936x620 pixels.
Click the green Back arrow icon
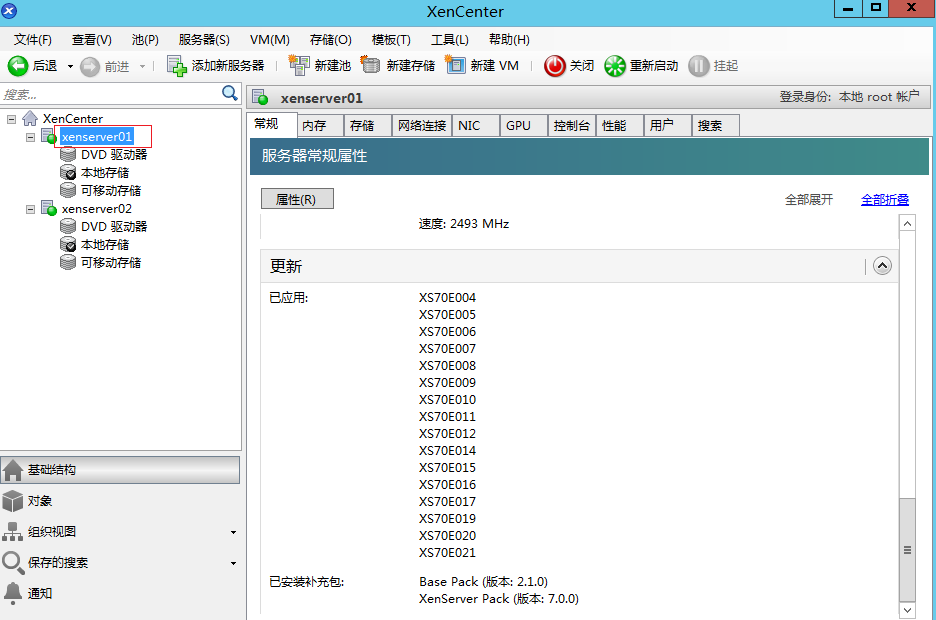pos(18,66)
